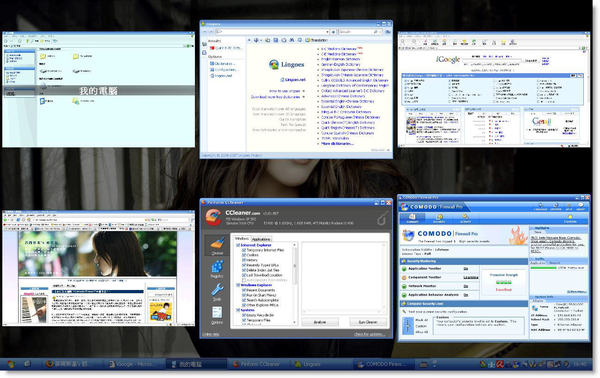
Task: Click the Analyze button in CCleaner
Action: pyautogui.click(x=320, y=322)
